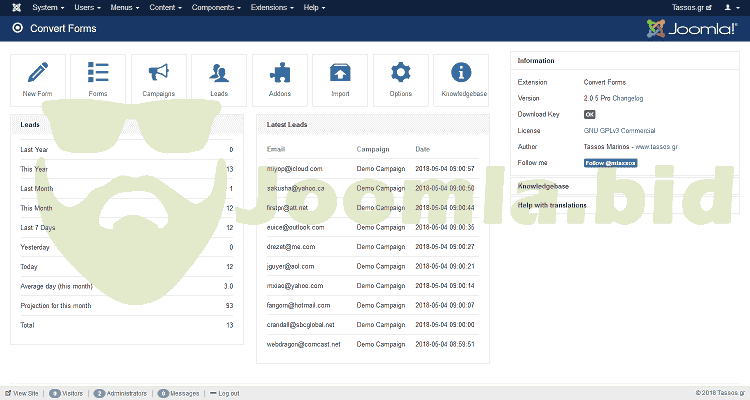
Task: Click Follow @mtascos Twitter button
Action: point(610,162)
